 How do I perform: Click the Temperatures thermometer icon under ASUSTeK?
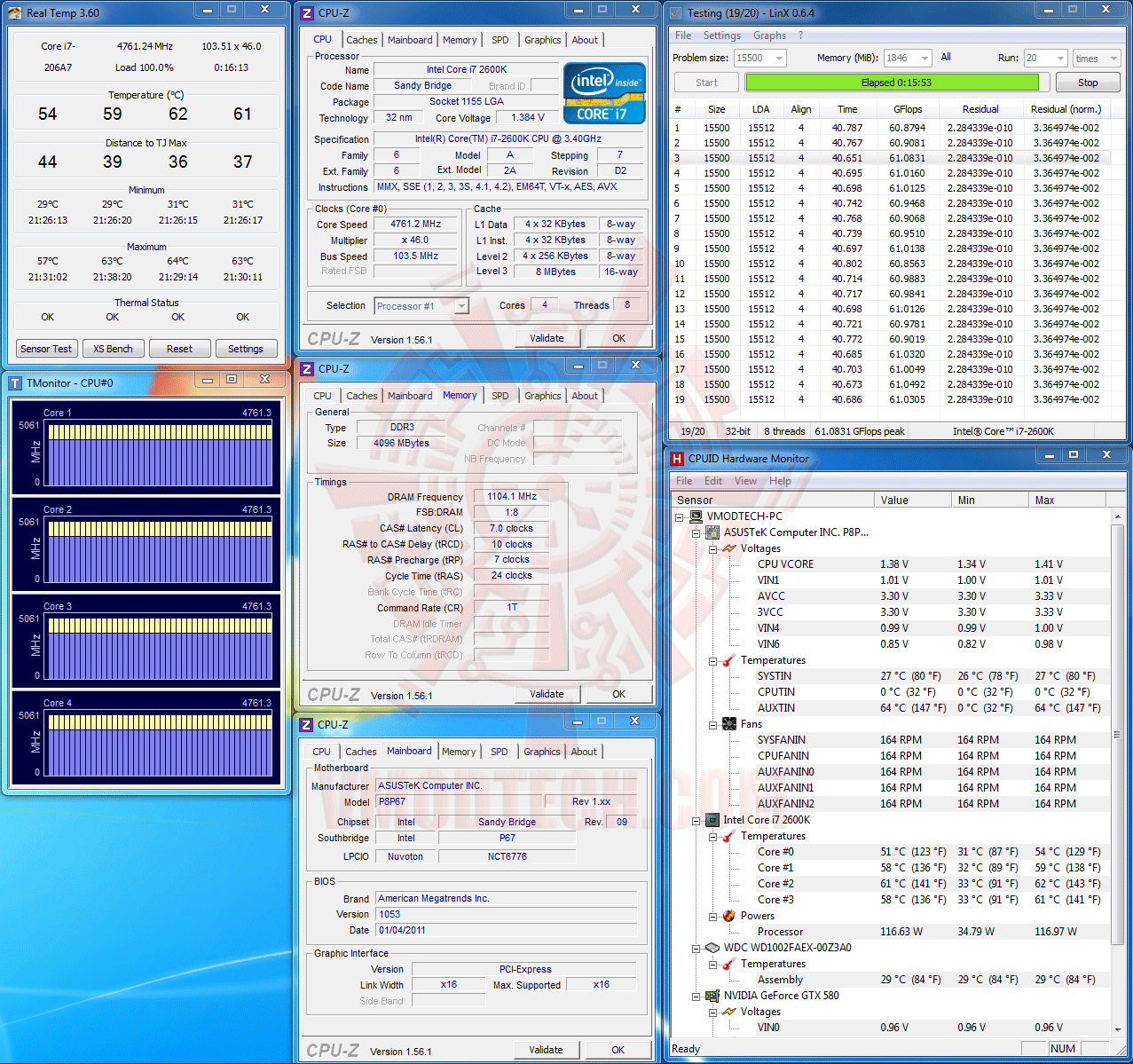pyautogui.click(x=729, y=660)
